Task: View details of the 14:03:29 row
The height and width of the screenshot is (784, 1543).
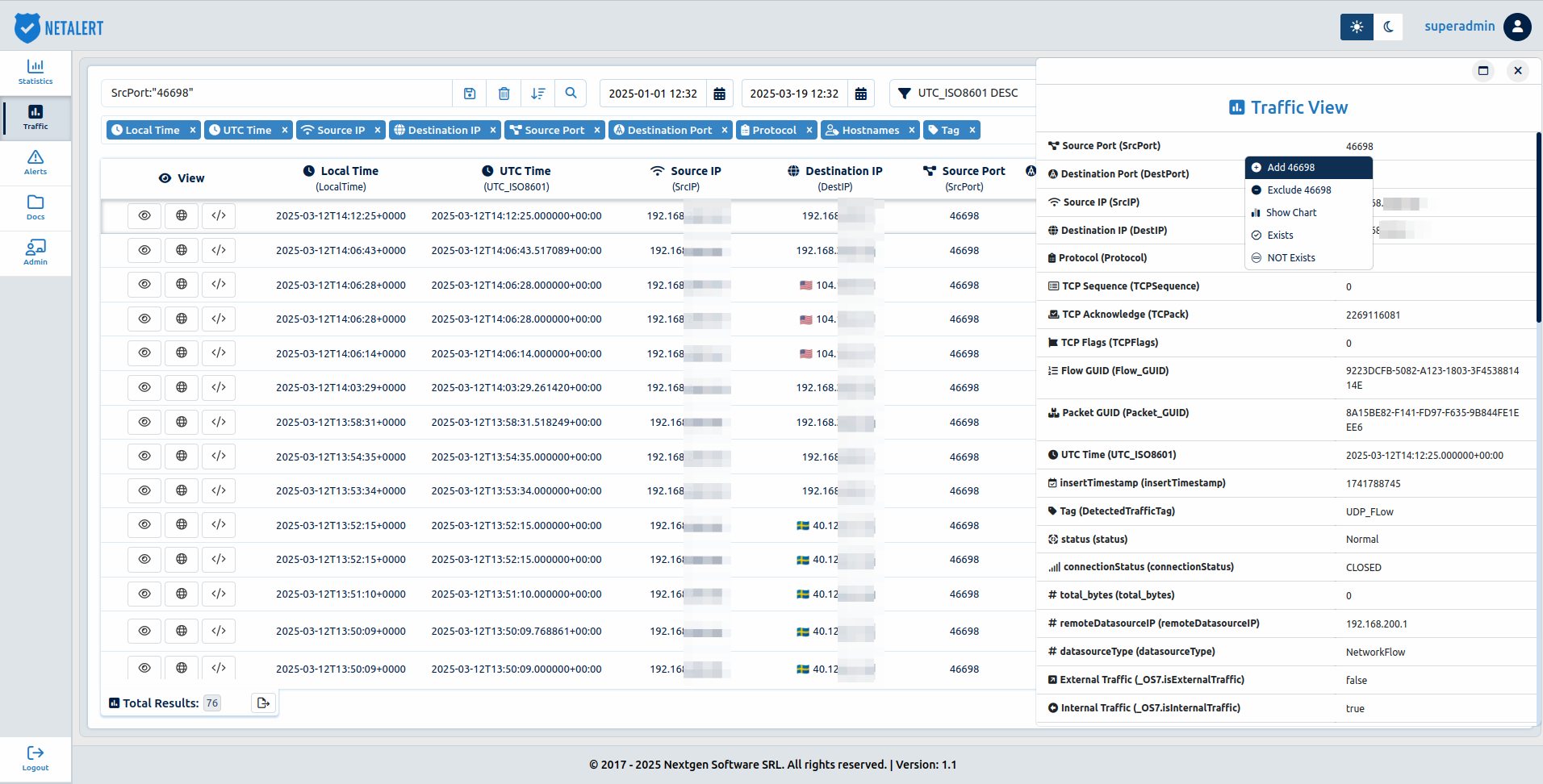Action: point(144,387)
